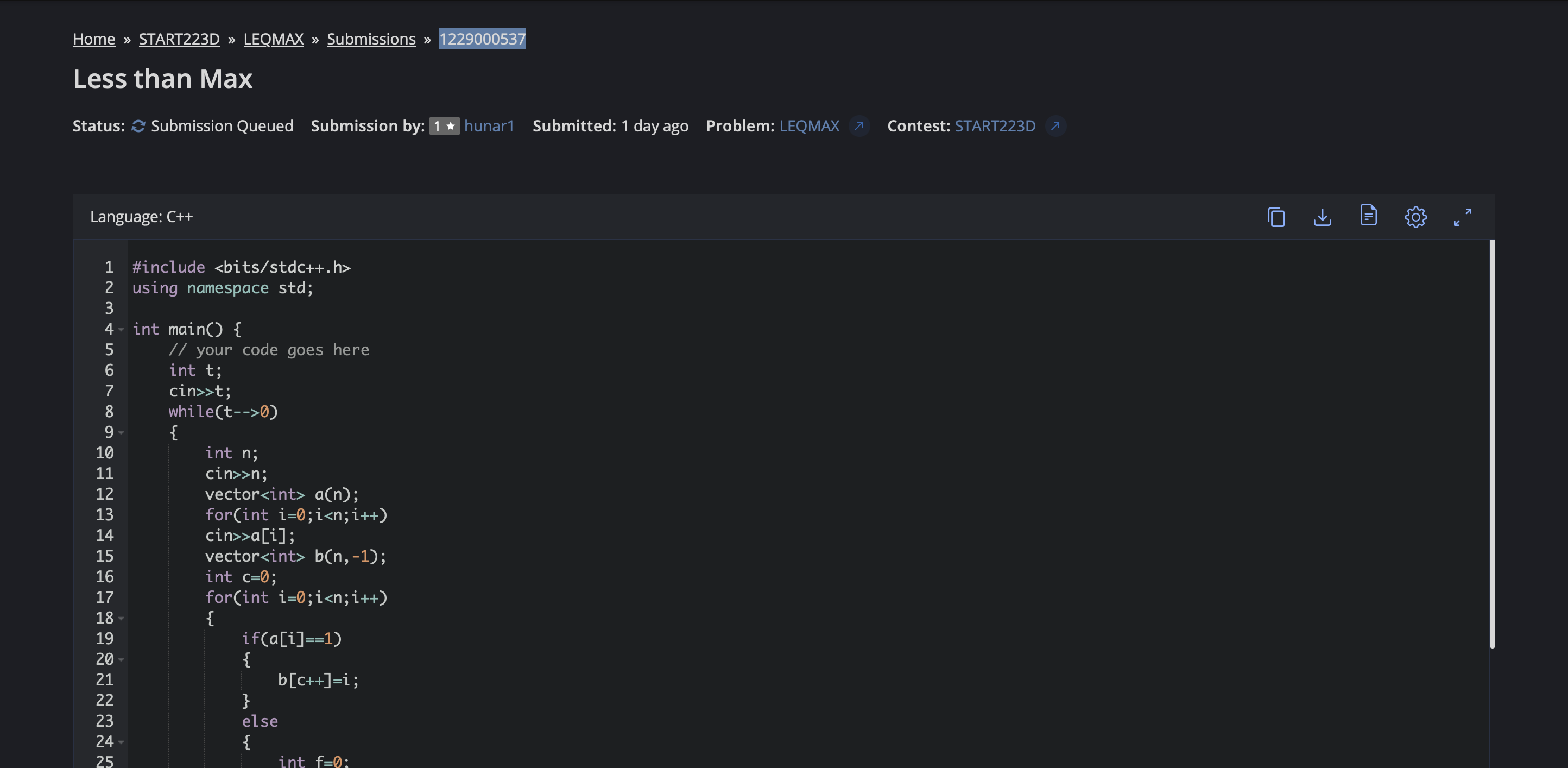Open hunar1 user profile
Image resolution: width=1568 pixels, height=768 pixels.
(x=489, y=126)
